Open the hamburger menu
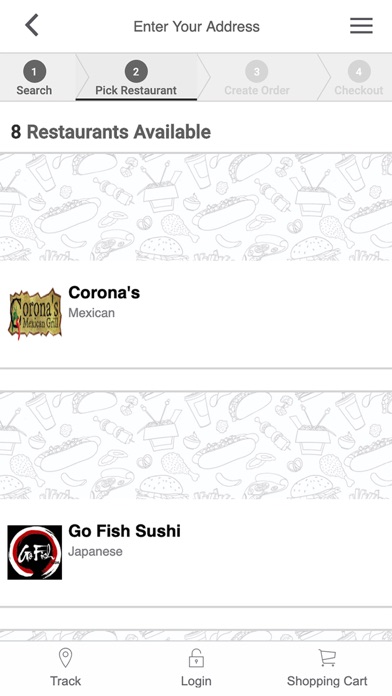Screen dimensions: 392x696 point(361,26)
